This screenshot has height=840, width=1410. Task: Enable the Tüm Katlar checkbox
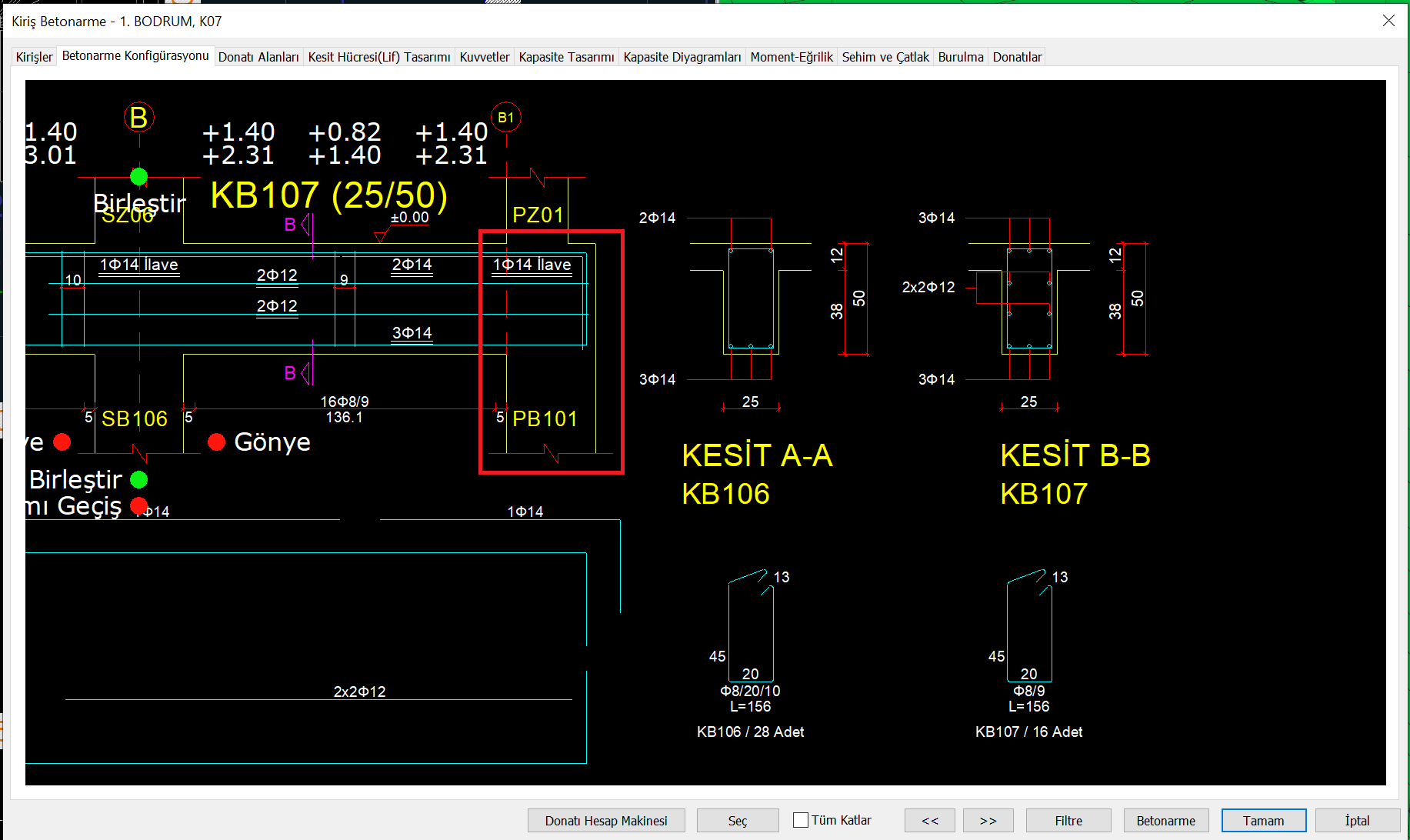click(x=801, y=820)
